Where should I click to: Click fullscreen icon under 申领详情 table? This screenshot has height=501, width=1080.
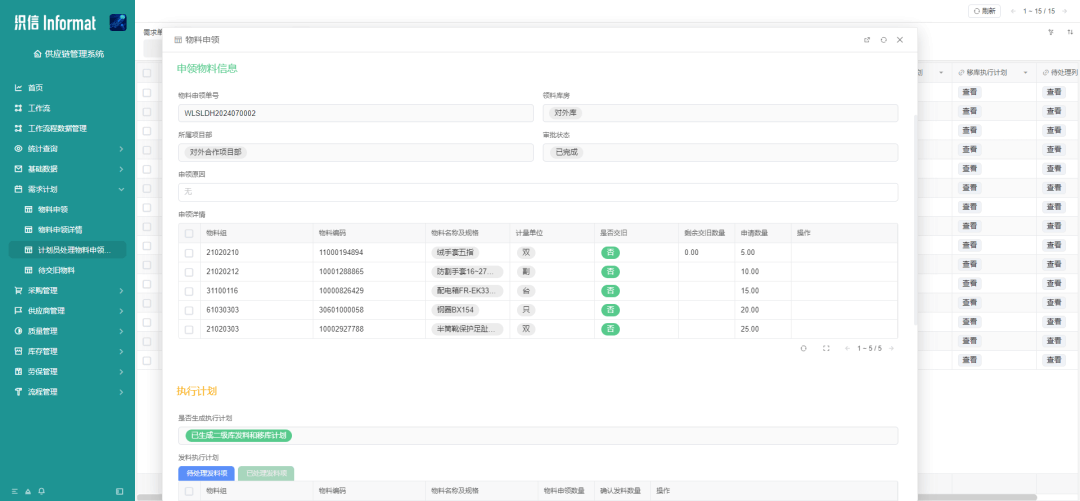click(826, 348)
